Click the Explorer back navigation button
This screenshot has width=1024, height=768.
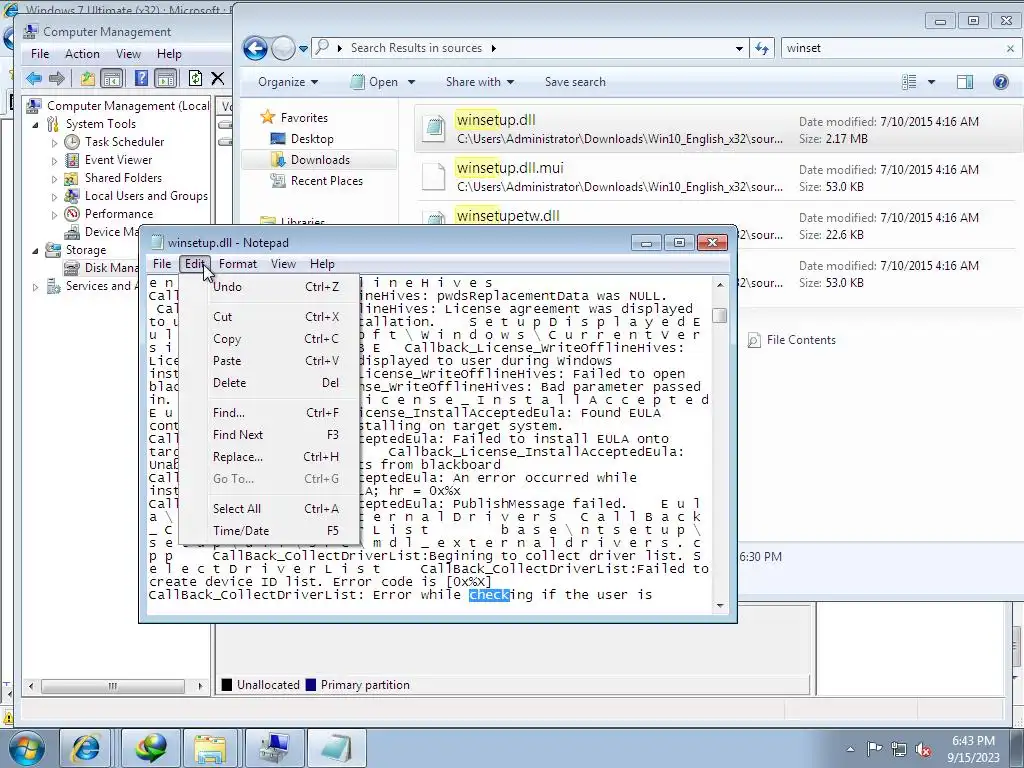(x=255, y=48)
